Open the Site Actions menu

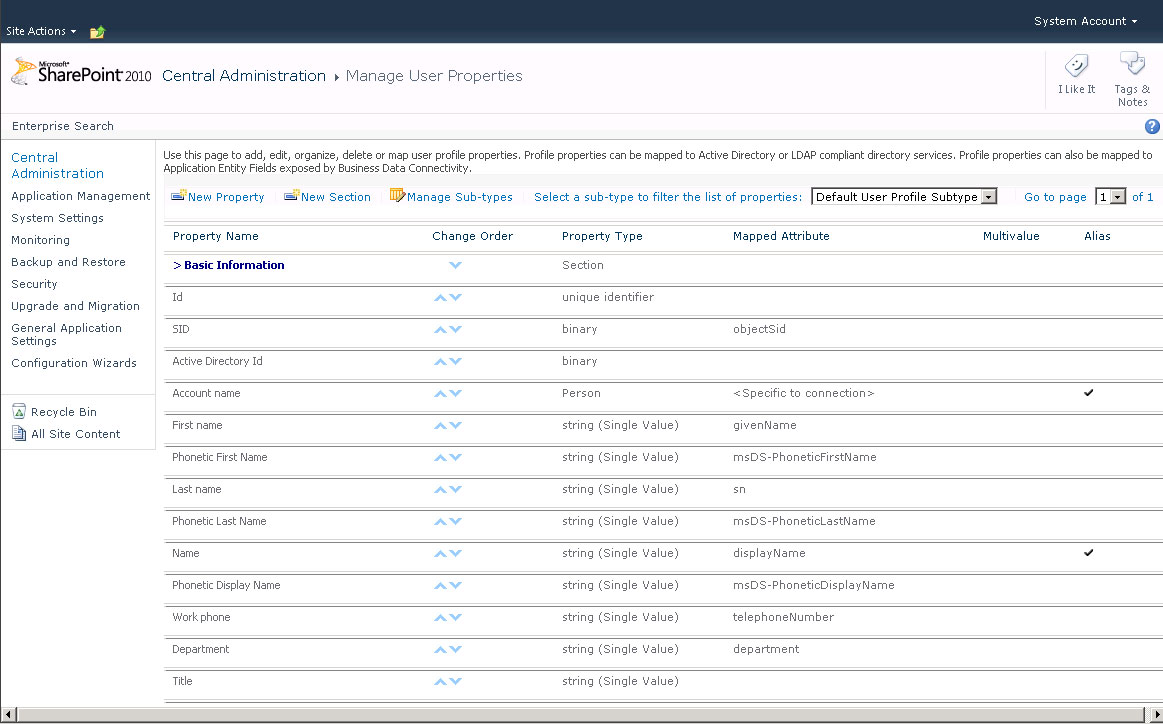[x=41, y=31]
